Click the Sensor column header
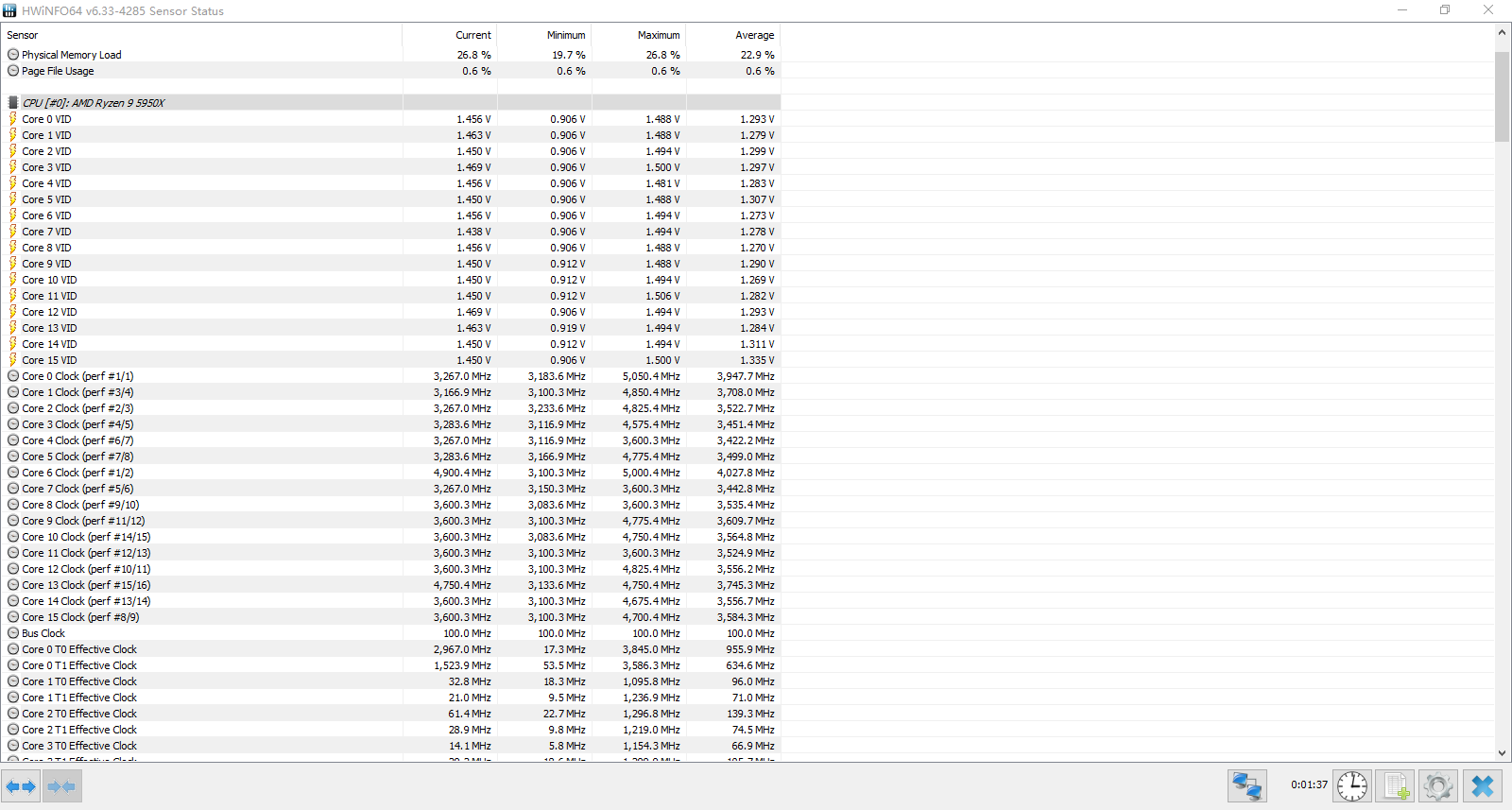1512x810 pixels. point(201,35)
